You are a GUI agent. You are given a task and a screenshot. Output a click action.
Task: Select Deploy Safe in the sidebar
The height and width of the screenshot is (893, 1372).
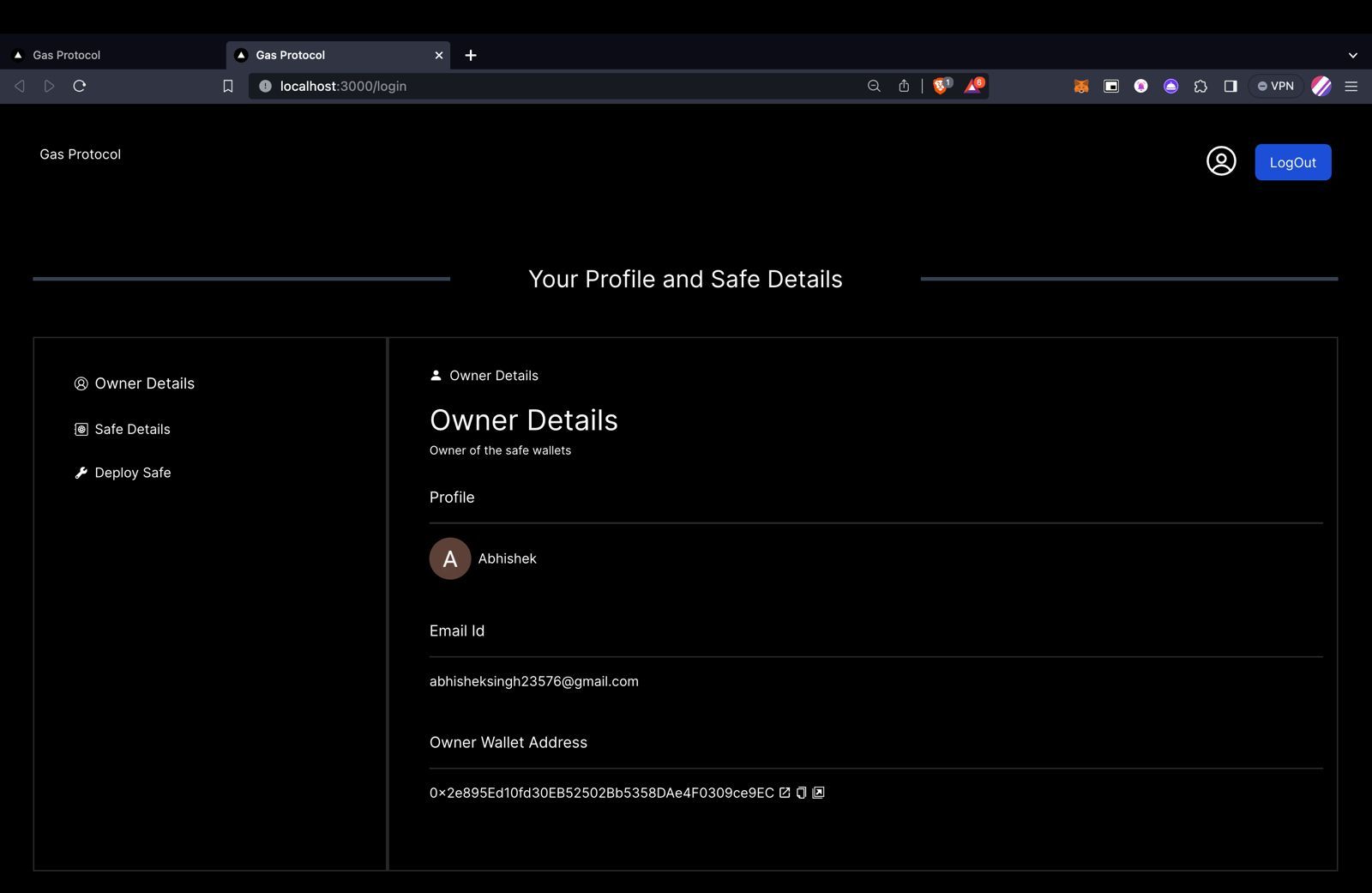click(123, 473)
